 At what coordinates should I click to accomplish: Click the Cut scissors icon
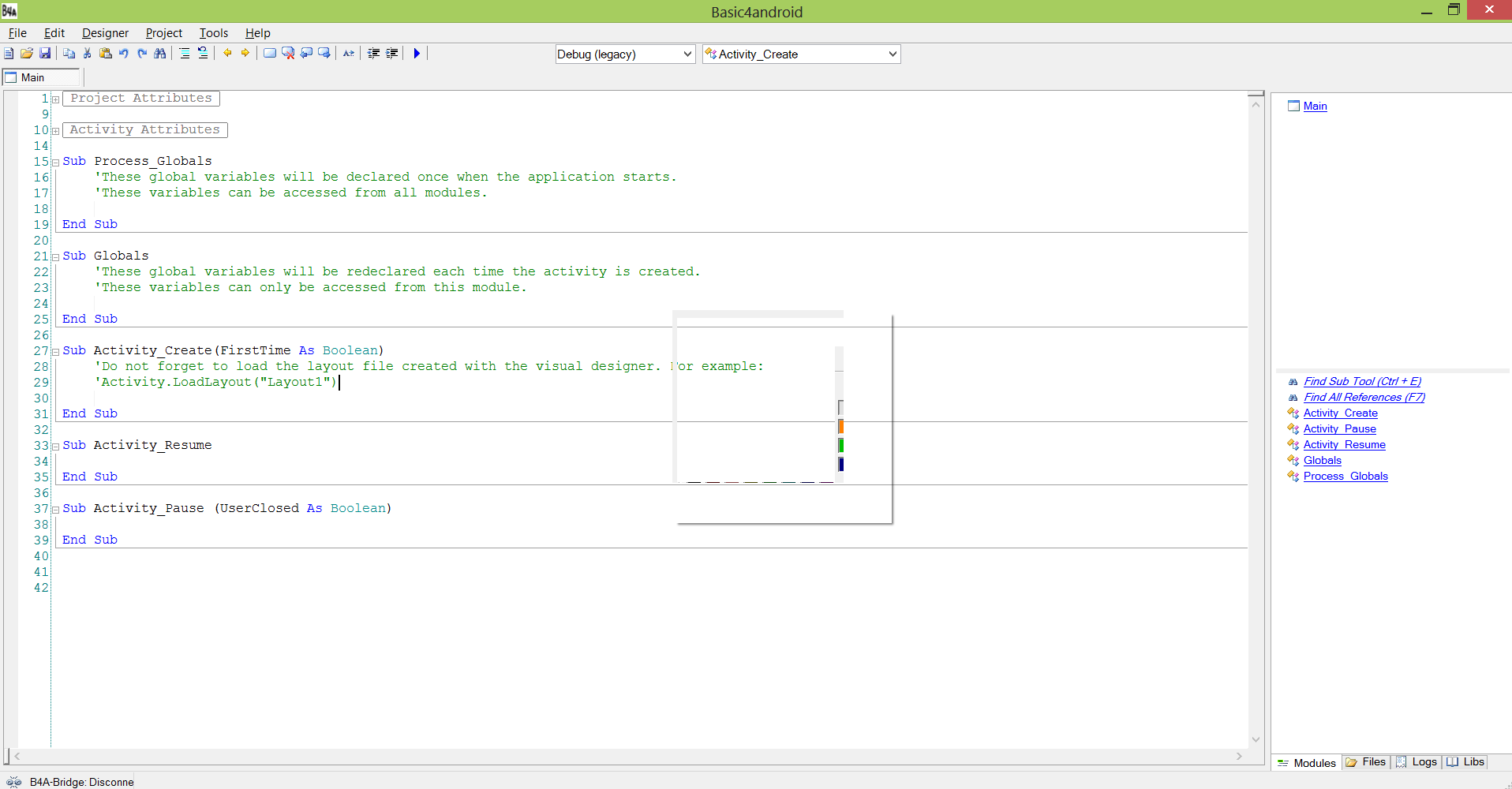(88, 54)
